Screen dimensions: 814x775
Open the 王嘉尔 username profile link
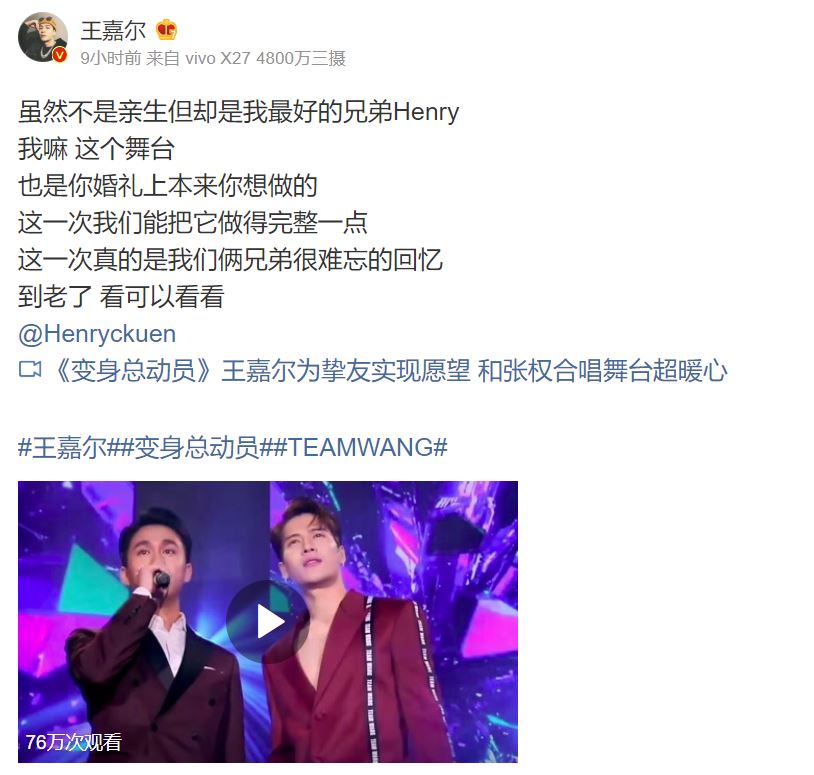[113, 30]
